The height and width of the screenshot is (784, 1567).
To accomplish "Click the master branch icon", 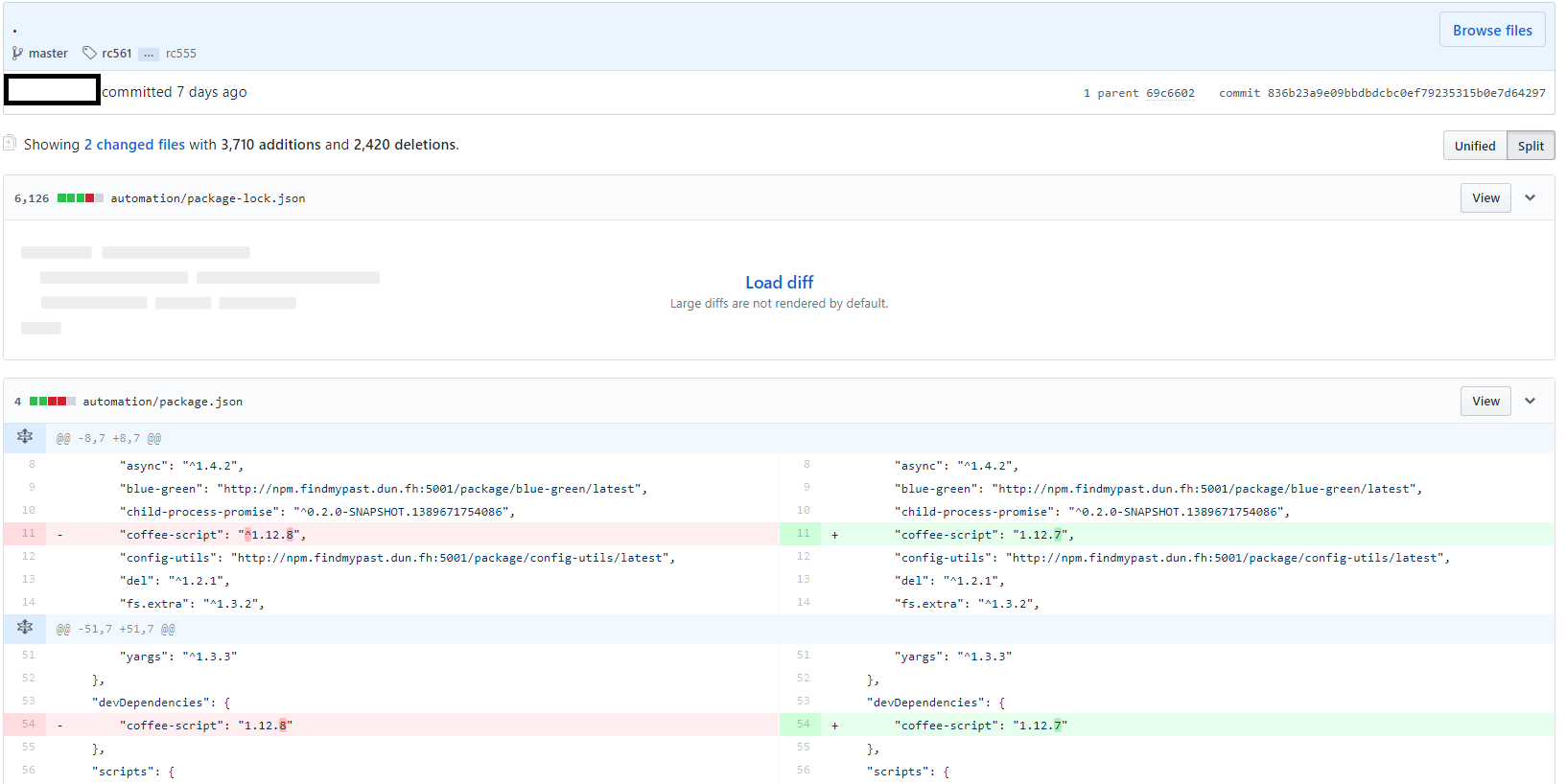I will 17,54.
